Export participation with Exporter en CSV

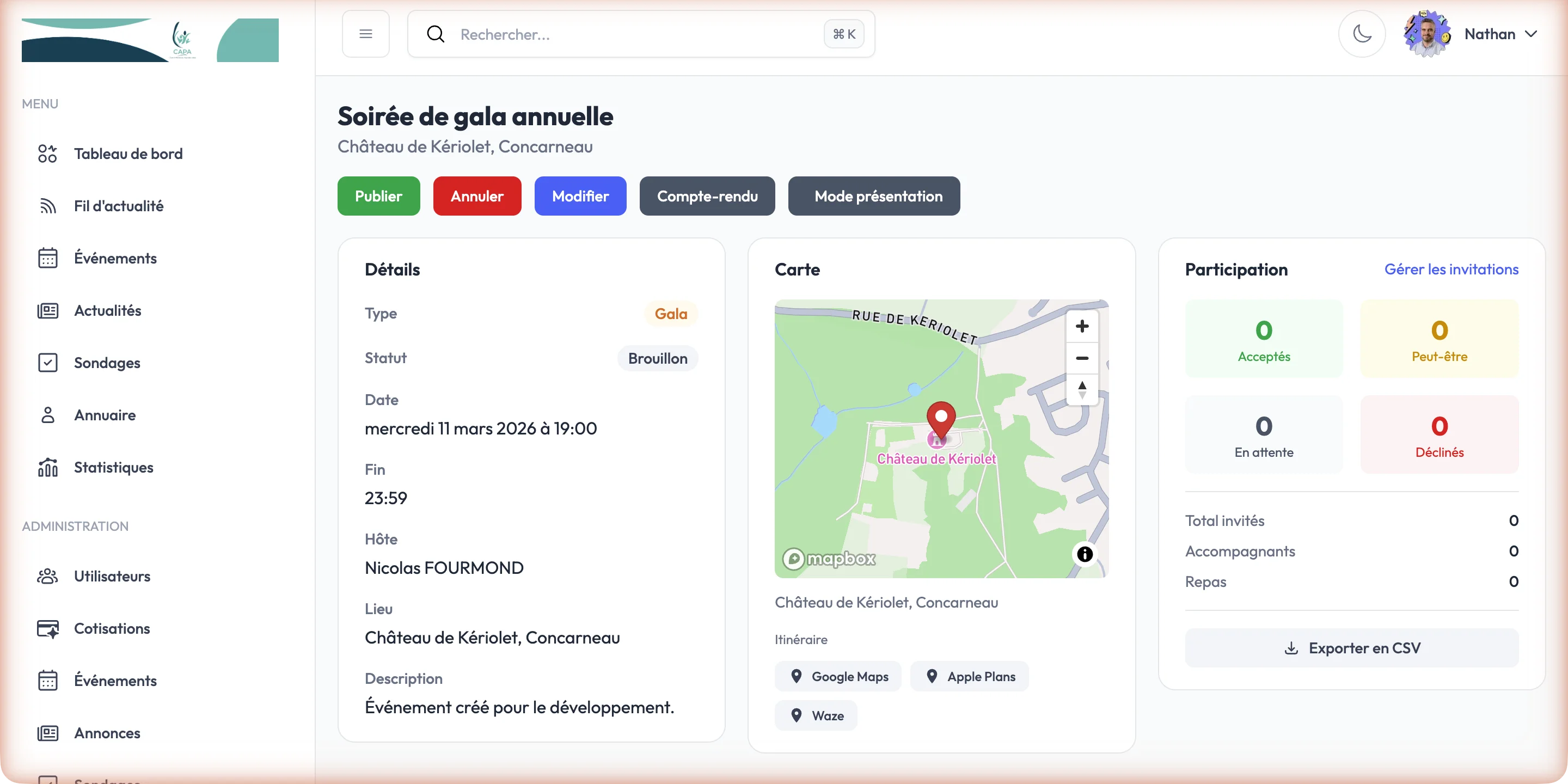click(1351, 648)
